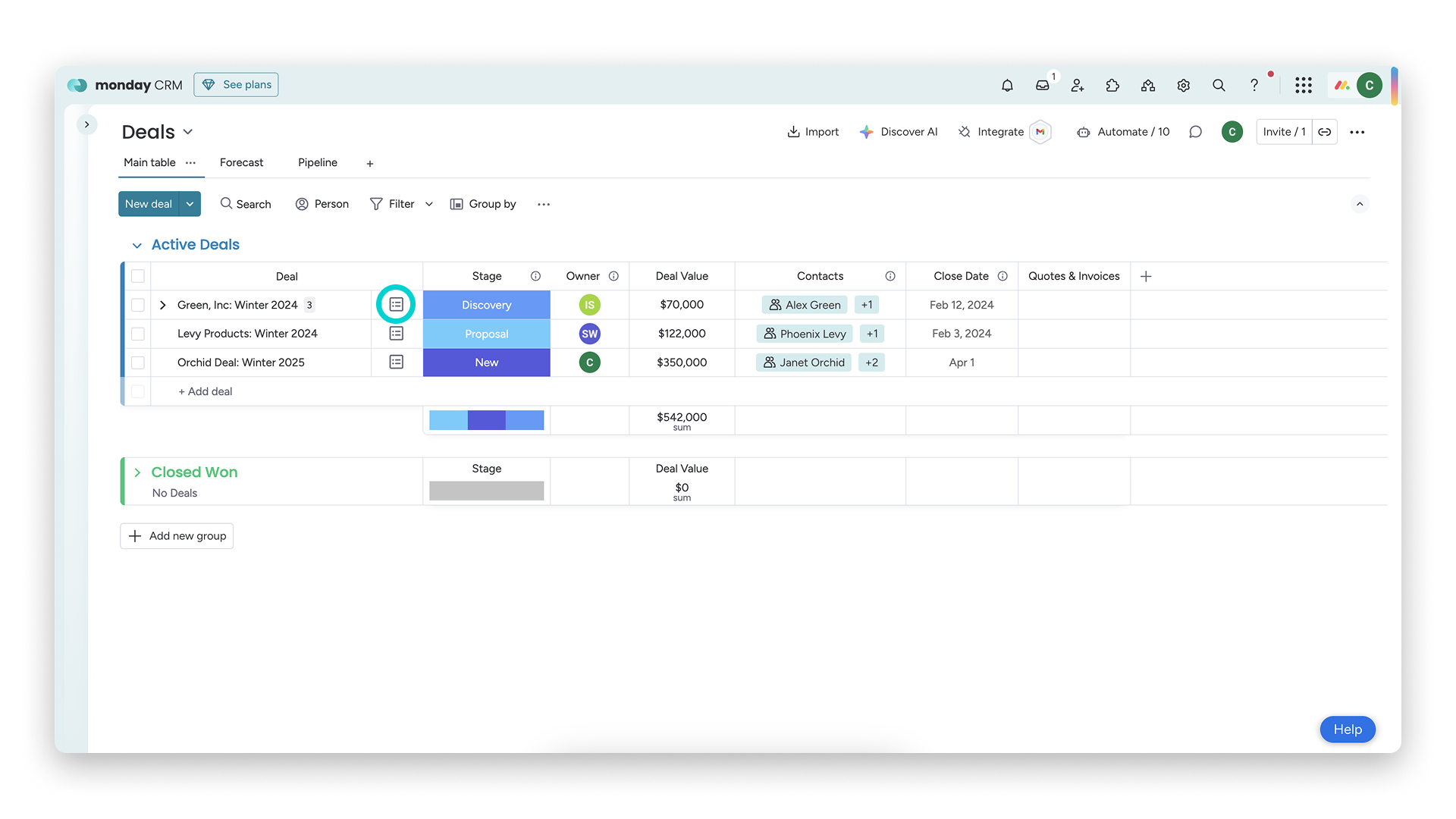
Task: Open the inbox tray icon
Action: 1043,86
